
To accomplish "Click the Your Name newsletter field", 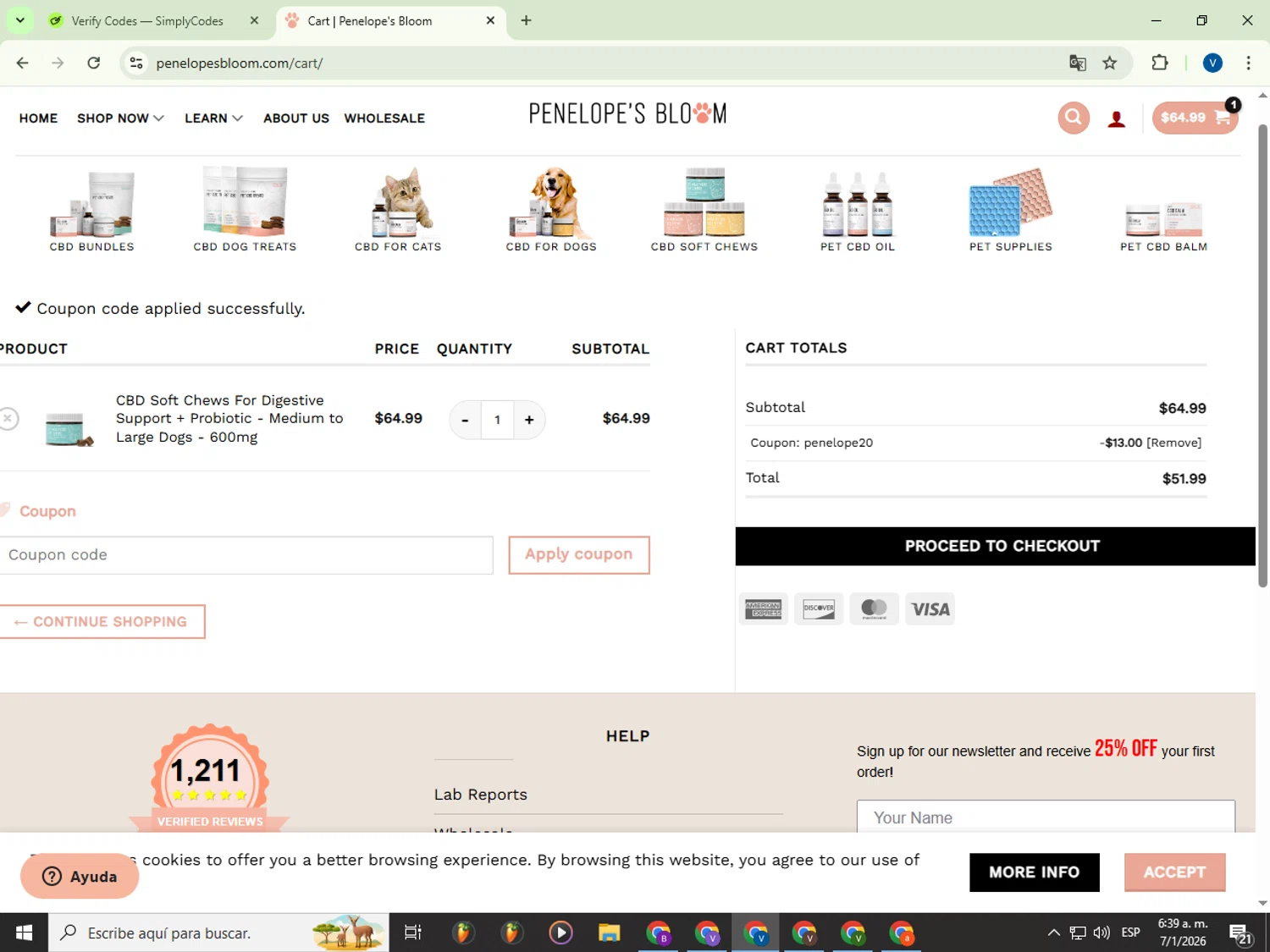I will (1046, 817).
